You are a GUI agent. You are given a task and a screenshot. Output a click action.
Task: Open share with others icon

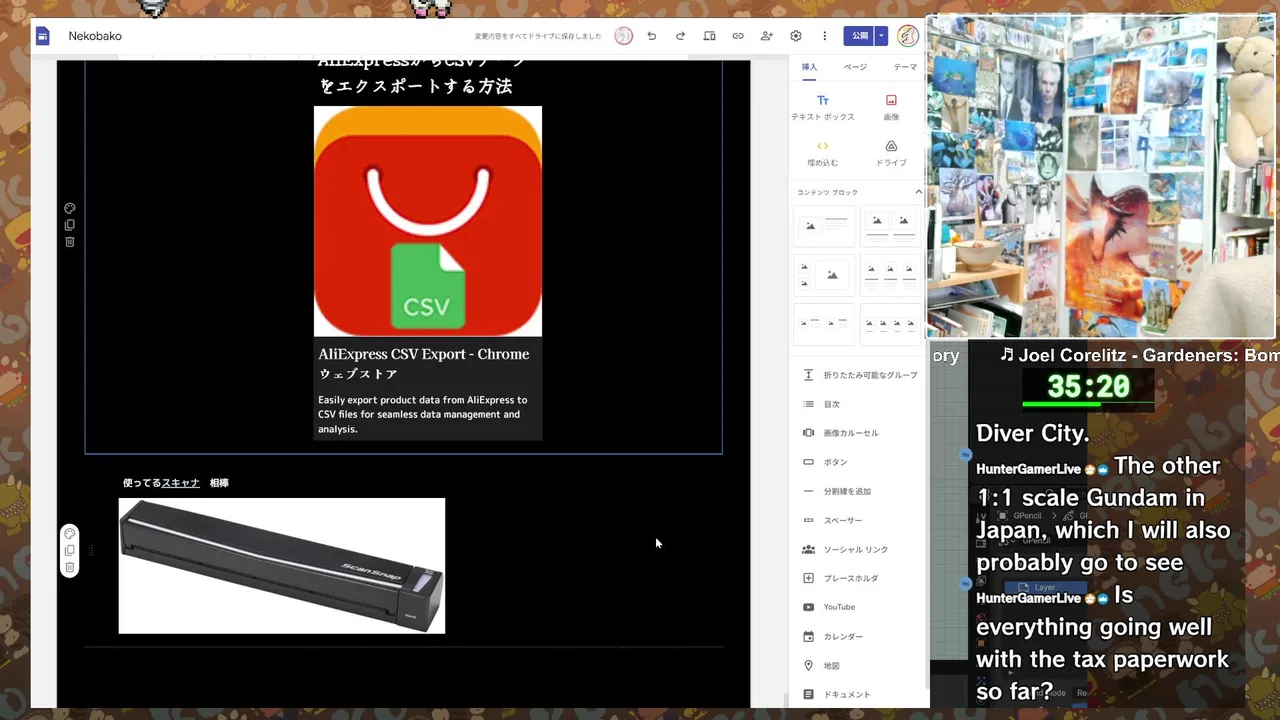click(x=767, y=36)
